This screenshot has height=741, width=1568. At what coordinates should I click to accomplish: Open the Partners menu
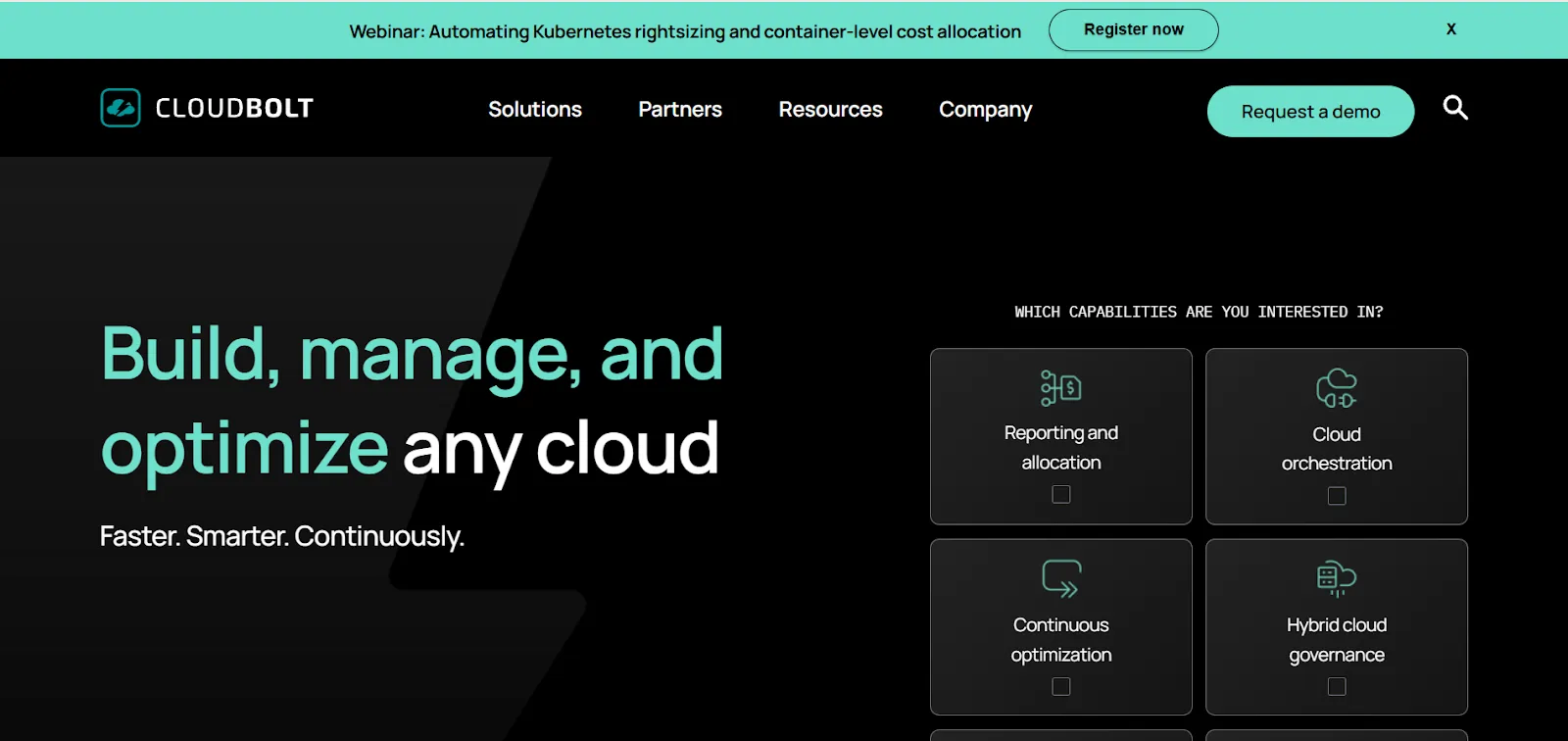(680, 110)
